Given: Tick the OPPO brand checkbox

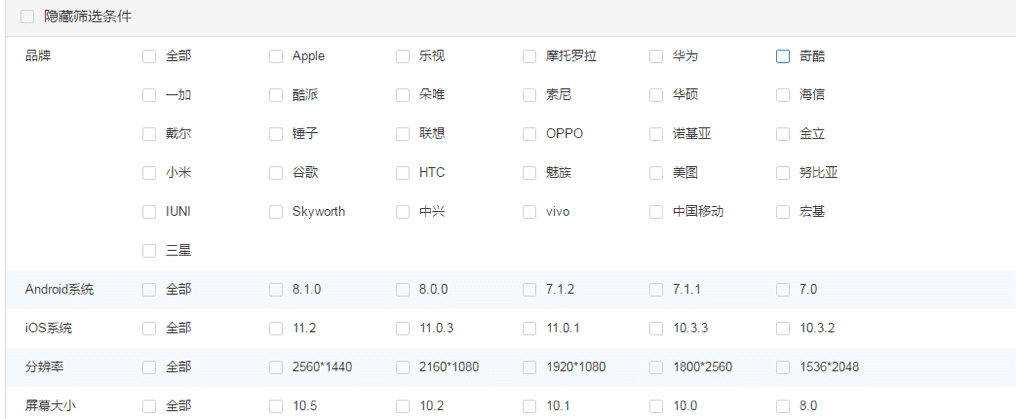Looking at the screenshot, I should pyautogui.click(x=529, y=134).
